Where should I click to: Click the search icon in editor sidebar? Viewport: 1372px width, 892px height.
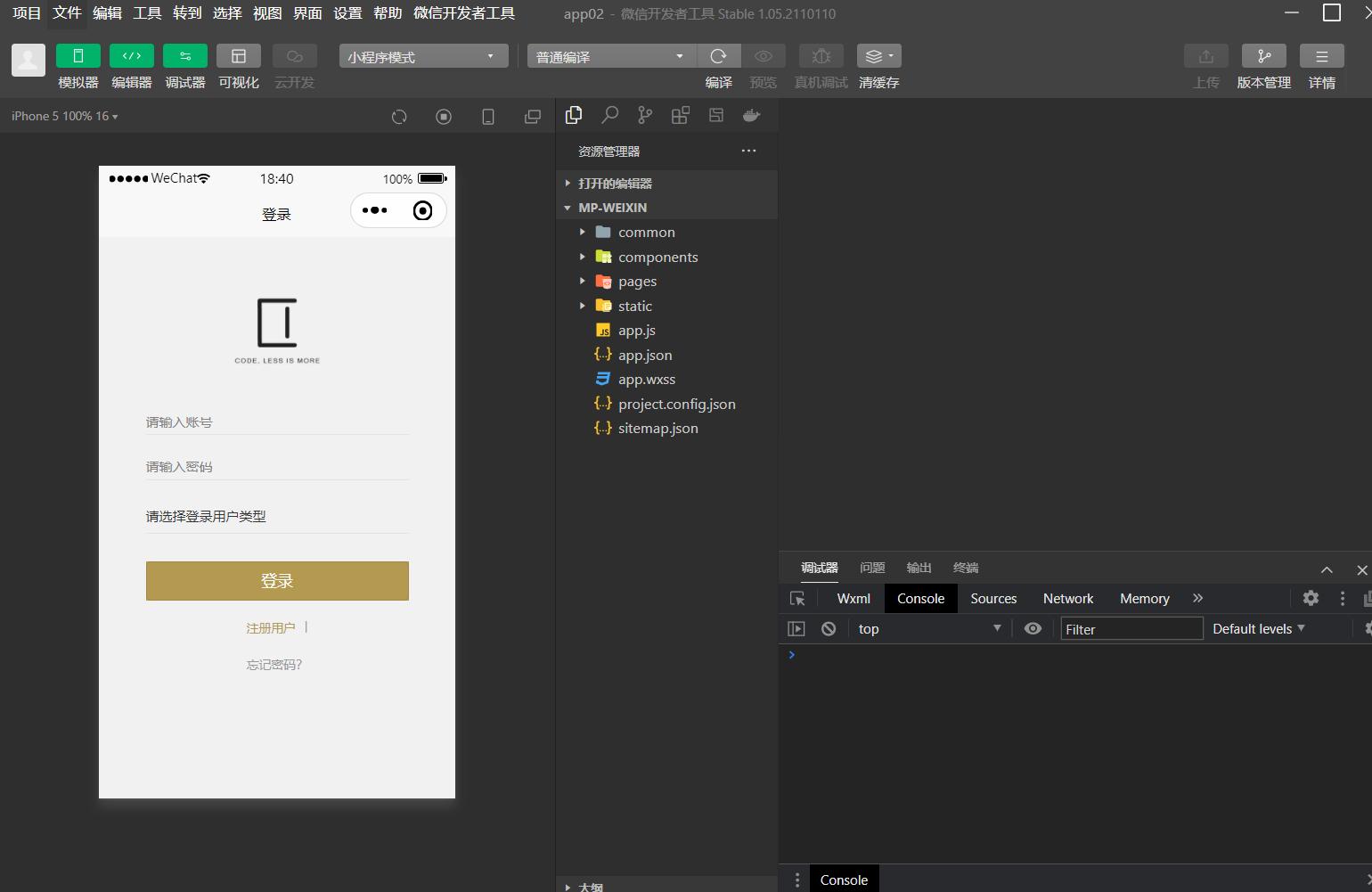tap(609, 116)
